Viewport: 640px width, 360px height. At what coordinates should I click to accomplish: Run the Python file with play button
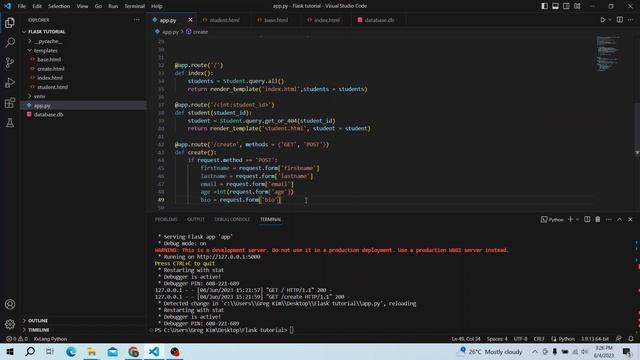[602, 20]
